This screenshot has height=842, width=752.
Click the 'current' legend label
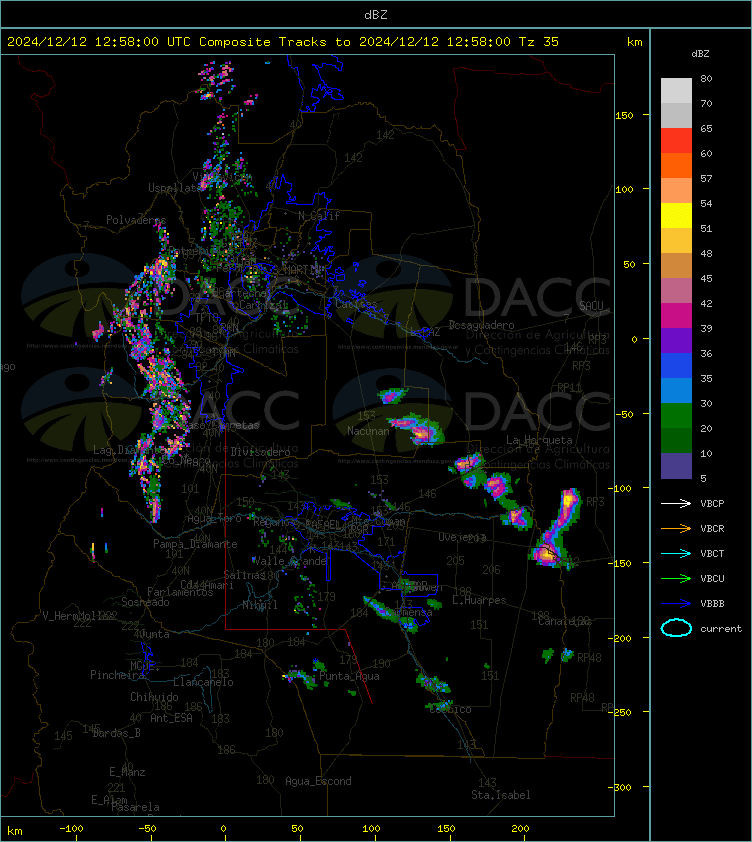pyautogui.click(x=721, y=628)
